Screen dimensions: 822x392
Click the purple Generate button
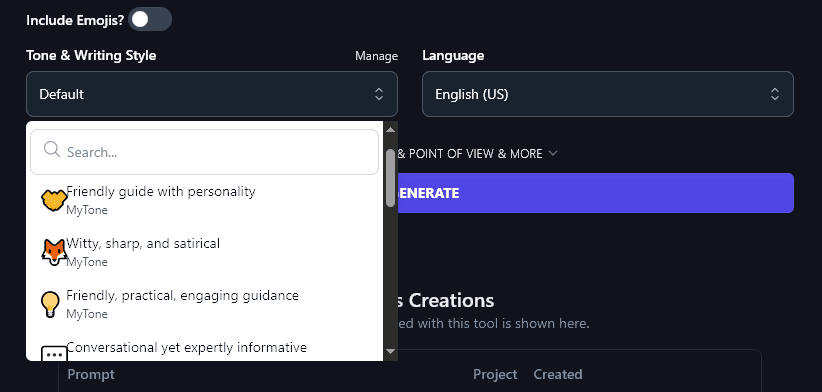click(596, 193)
